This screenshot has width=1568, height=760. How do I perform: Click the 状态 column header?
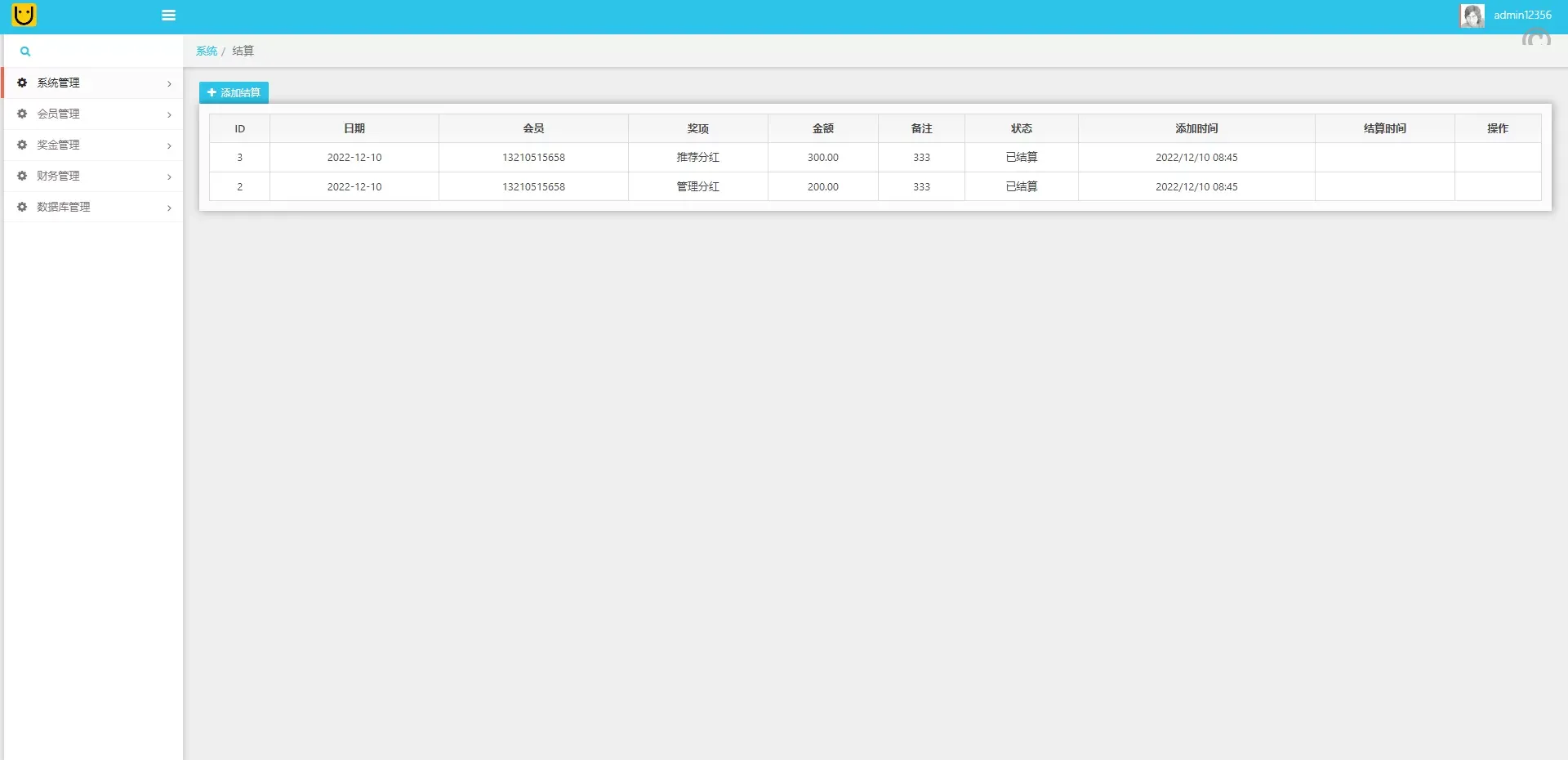click(x=1022, y=128)
